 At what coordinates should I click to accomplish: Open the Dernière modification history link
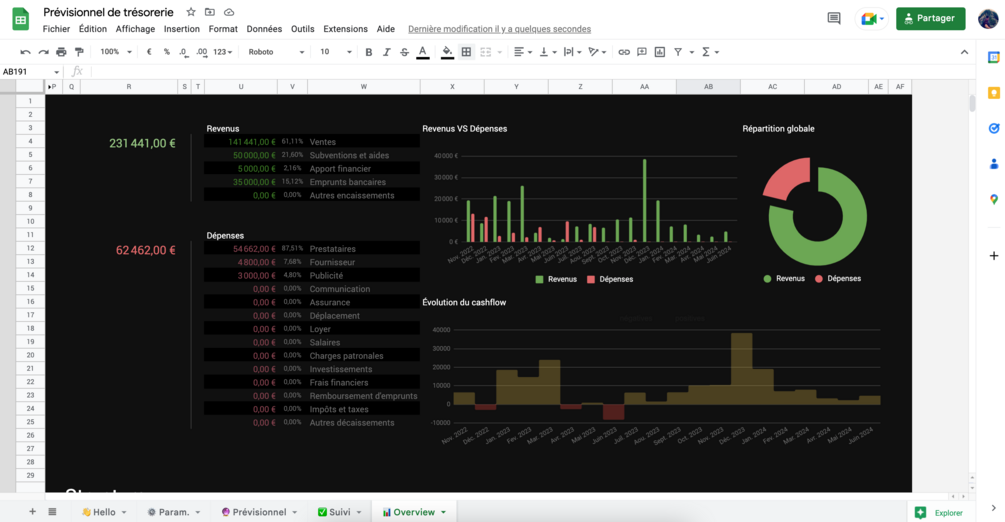pyautogui.click(x=499, y=29)
